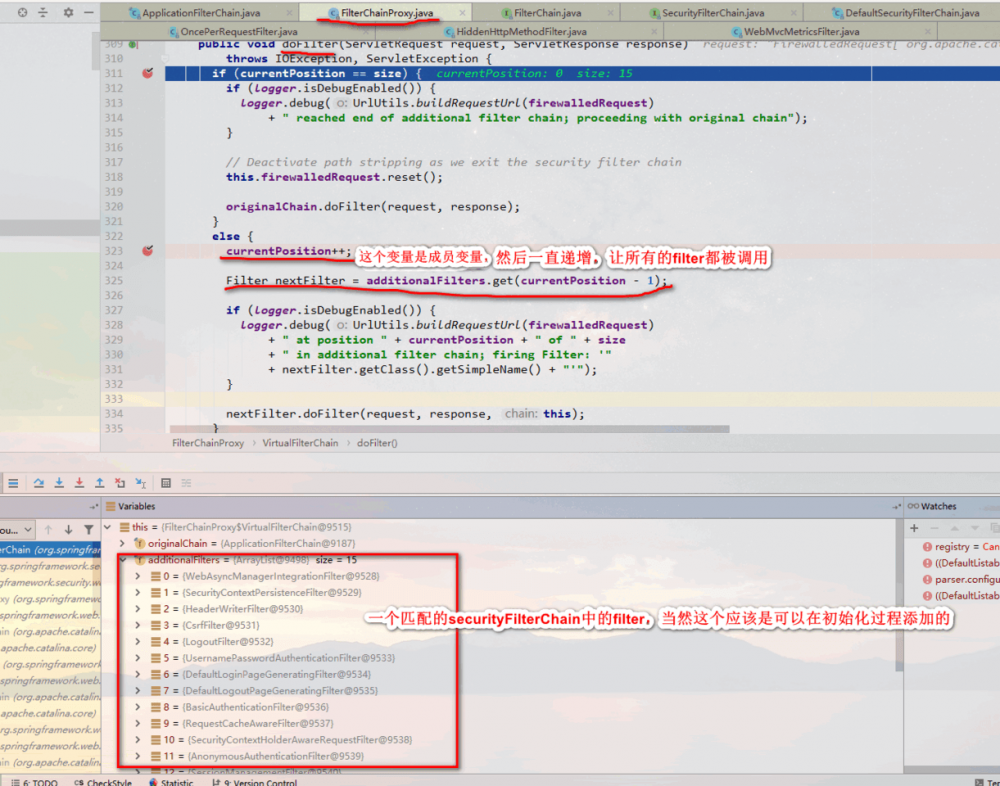
Task: Open the Statistic tool window
Action: click(171, 782)
